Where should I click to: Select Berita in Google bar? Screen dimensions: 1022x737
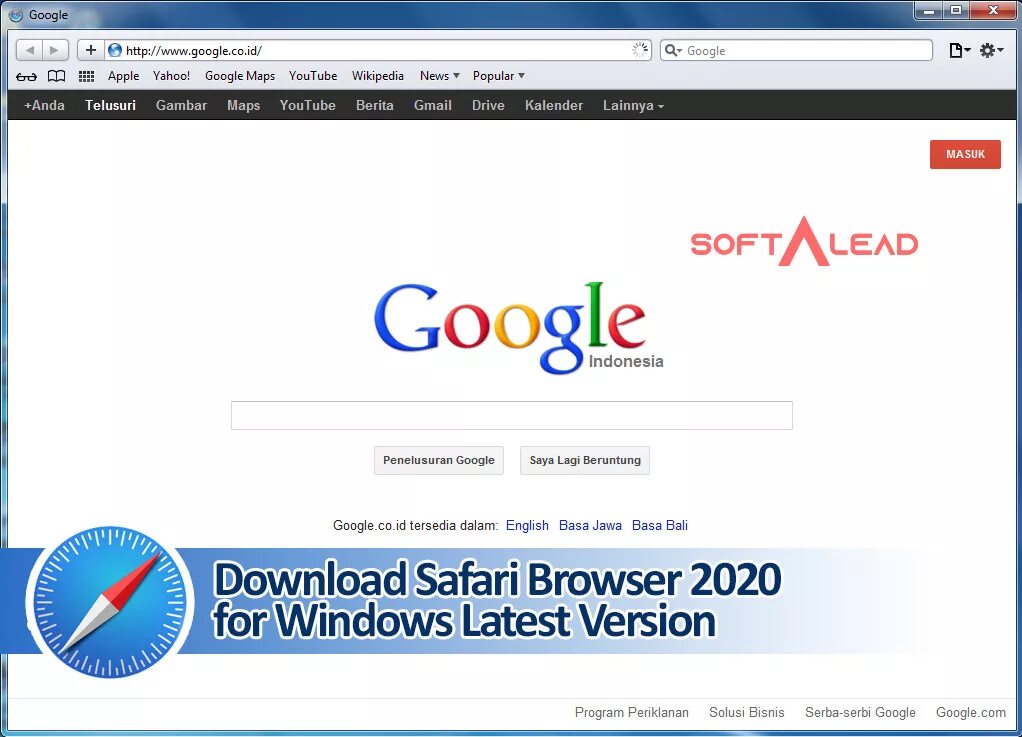coord(375,105)
